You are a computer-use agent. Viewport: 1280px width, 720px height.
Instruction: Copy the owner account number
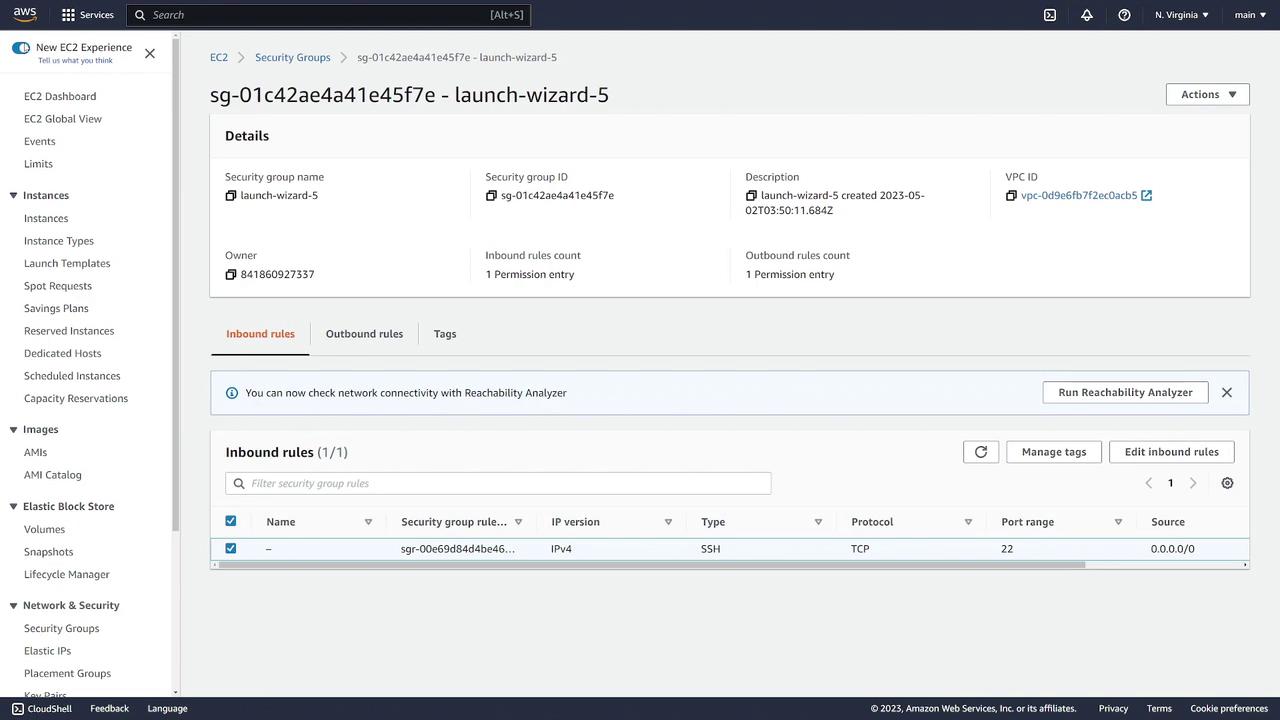231,275
